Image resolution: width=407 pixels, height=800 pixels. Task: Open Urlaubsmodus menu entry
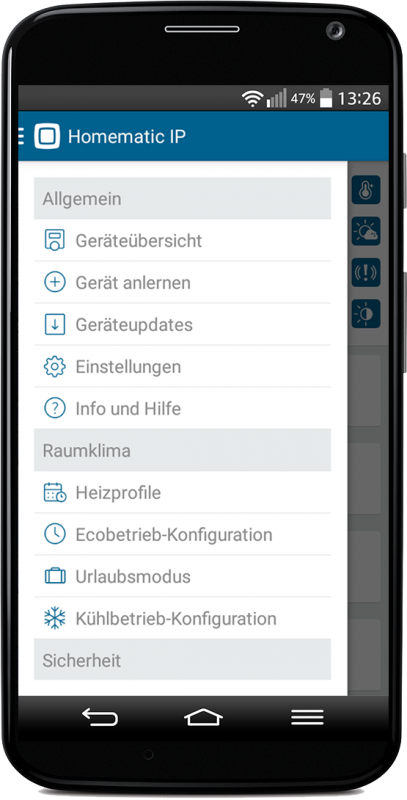point(183,577)
